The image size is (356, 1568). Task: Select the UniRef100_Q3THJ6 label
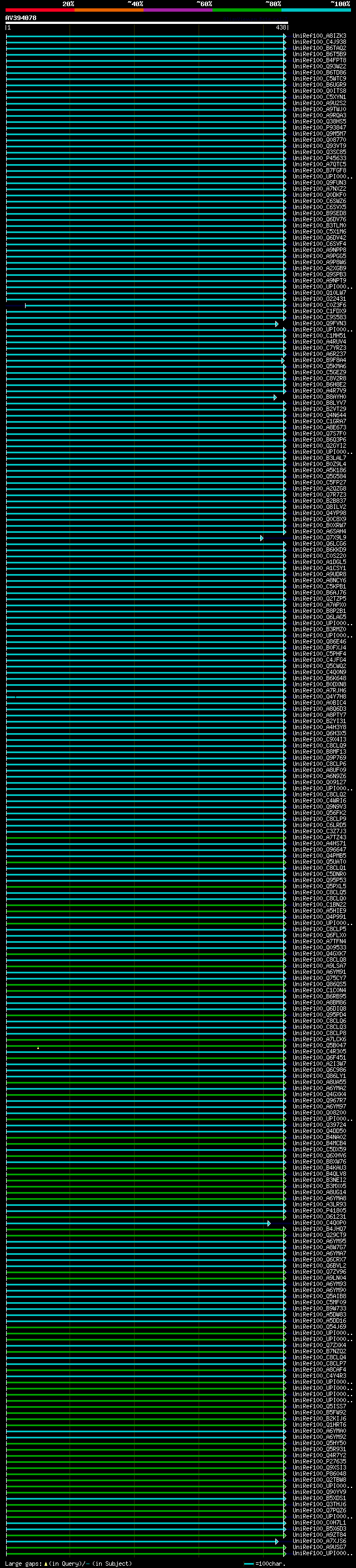pyautogui.click(x=319, y=1504)
